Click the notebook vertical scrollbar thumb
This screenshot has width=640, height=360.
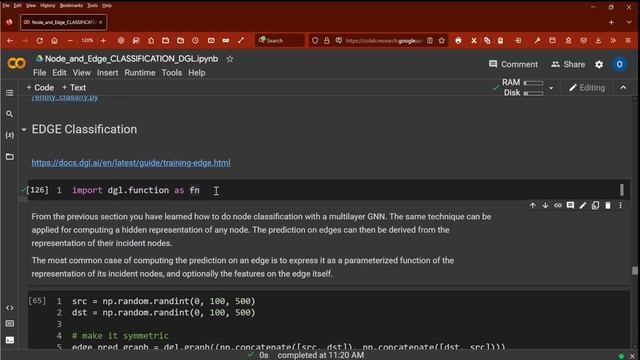pos(635,271)
